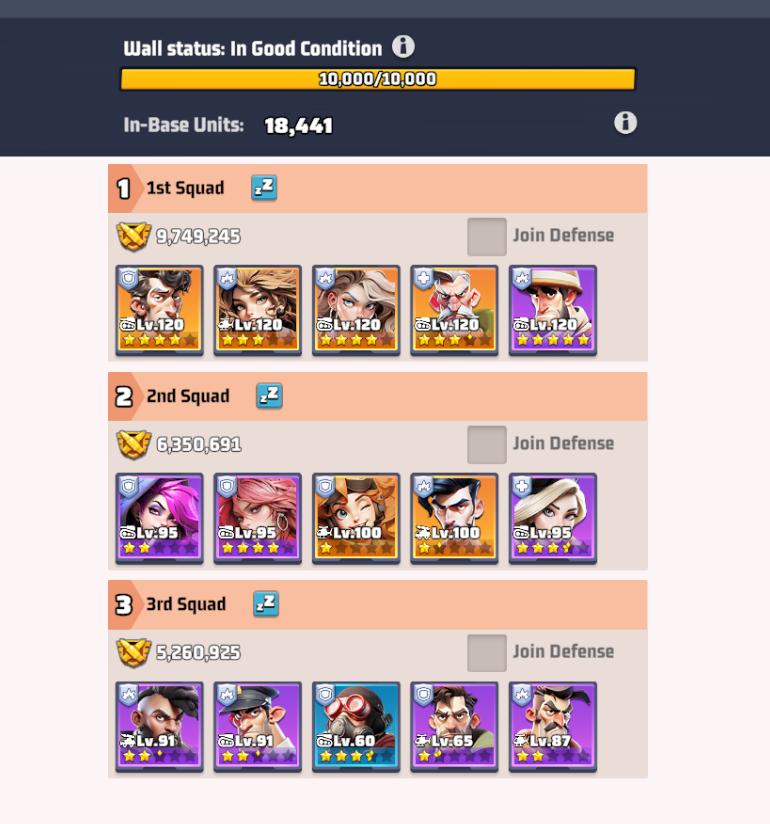Enable Join Defense for 1st Squad
Viewport: 770px width, 824px height.
(487, 237)
